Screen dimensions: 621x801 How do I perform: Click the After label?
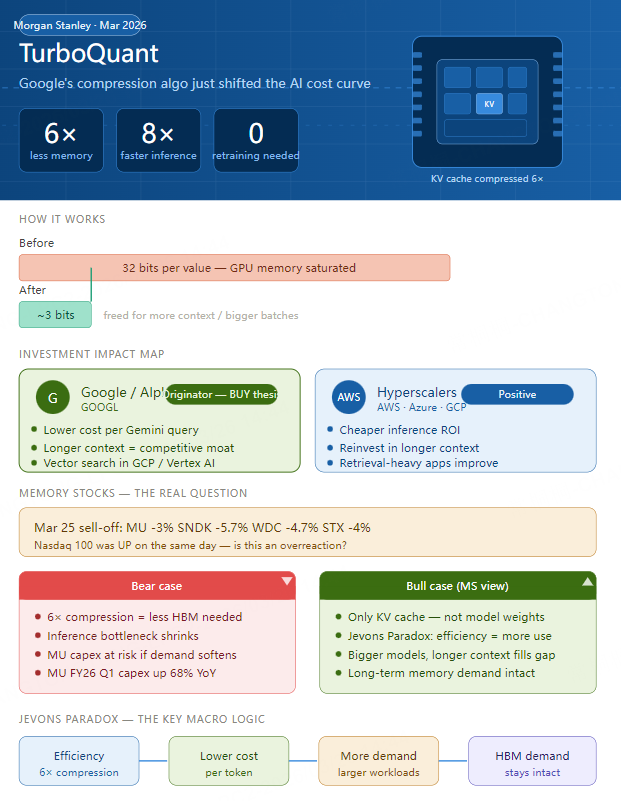click(x=32, y=290)
